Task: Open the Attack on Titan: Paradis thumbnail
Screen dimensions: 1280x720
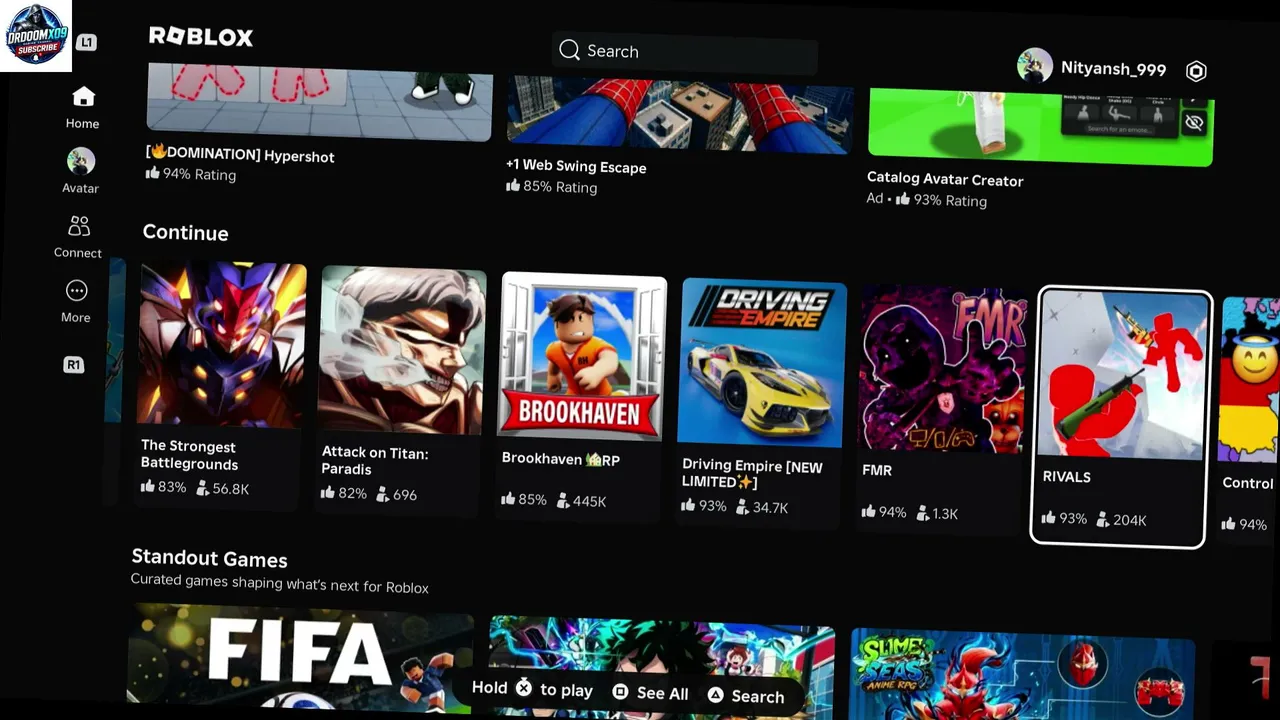Action: (402, 351)
